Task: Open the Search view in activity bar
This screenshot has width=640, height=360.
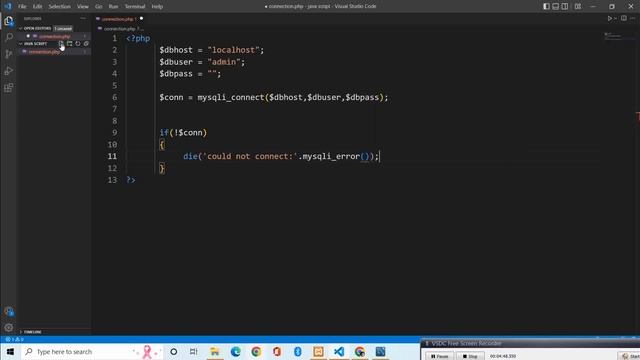Action: click(9, 38)
